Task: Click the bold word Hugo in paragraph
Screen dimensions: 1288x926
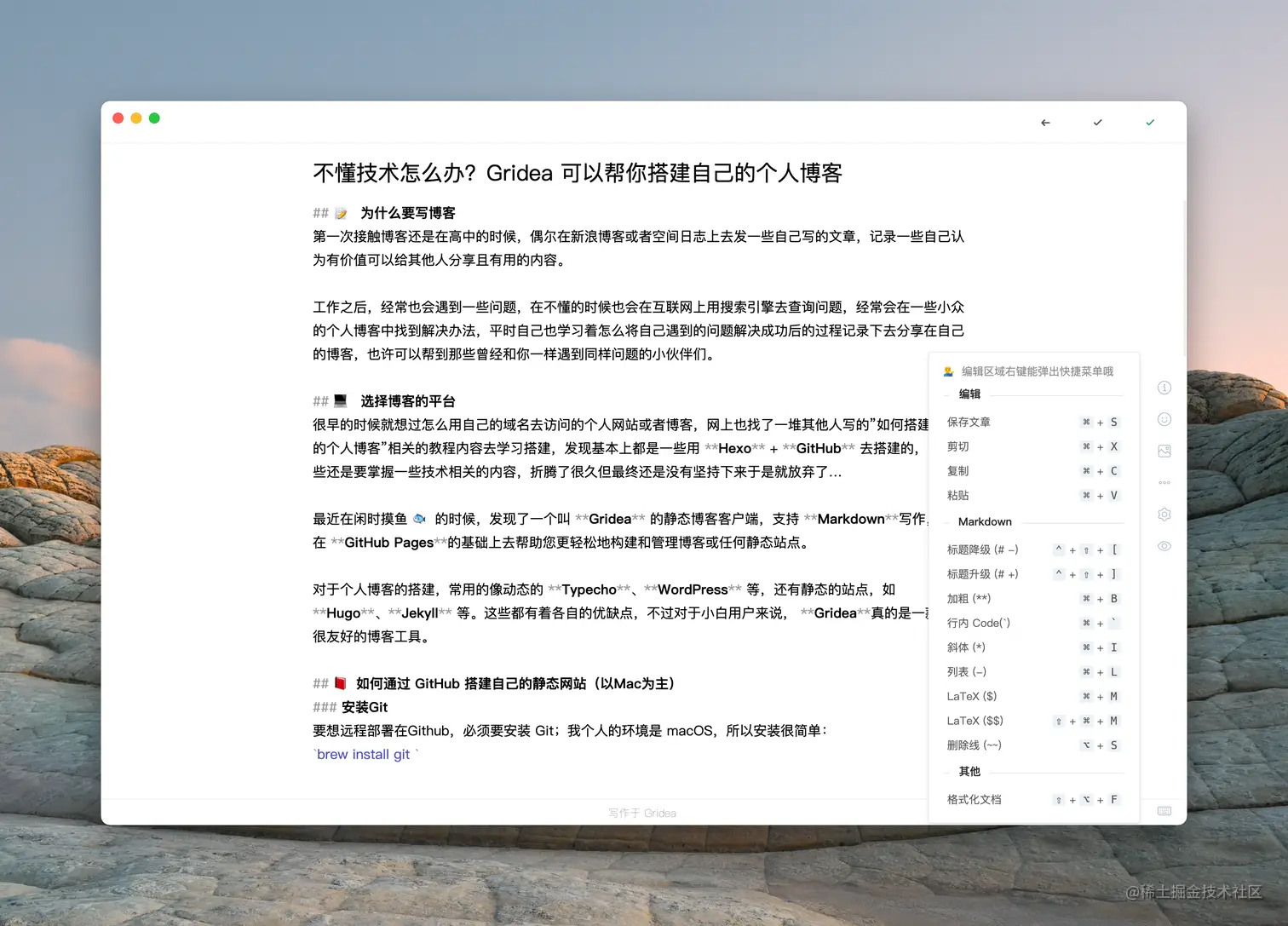Action: point(343,613)
